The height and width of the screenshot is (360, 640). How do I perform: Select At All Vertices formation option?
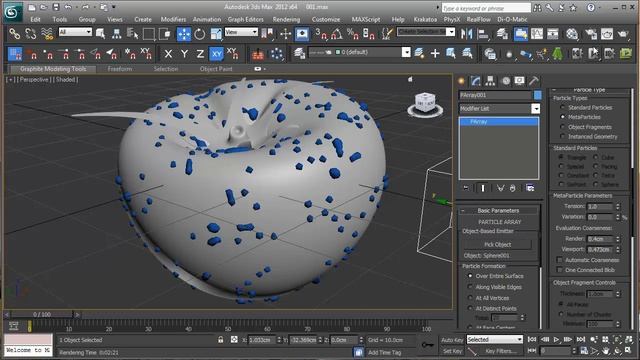[x=470, y=298]
